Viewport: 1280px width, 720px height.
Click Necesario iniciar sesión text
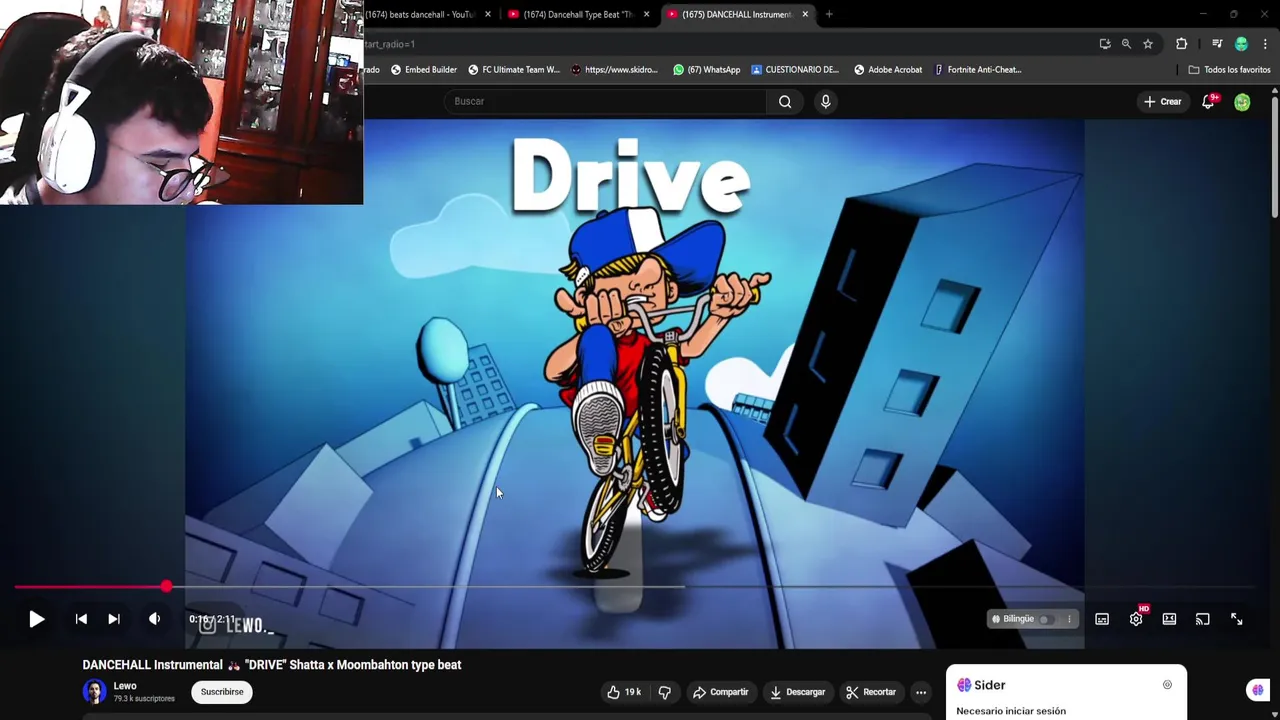tap(1011, 711)
